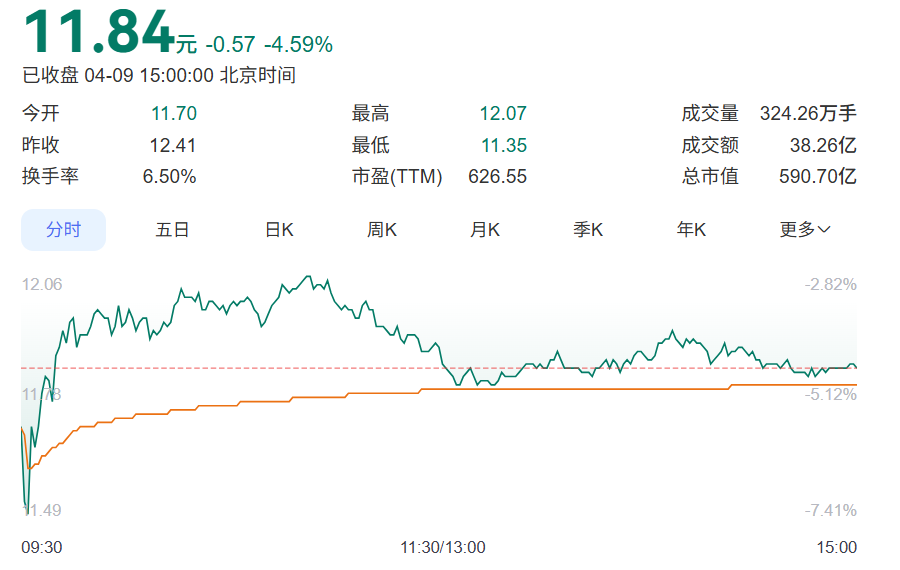Image resolution: width=900 pixels, height=570 pixels.
Task: Click the 成交量 value 324.26万手
Action: (808, 114)
